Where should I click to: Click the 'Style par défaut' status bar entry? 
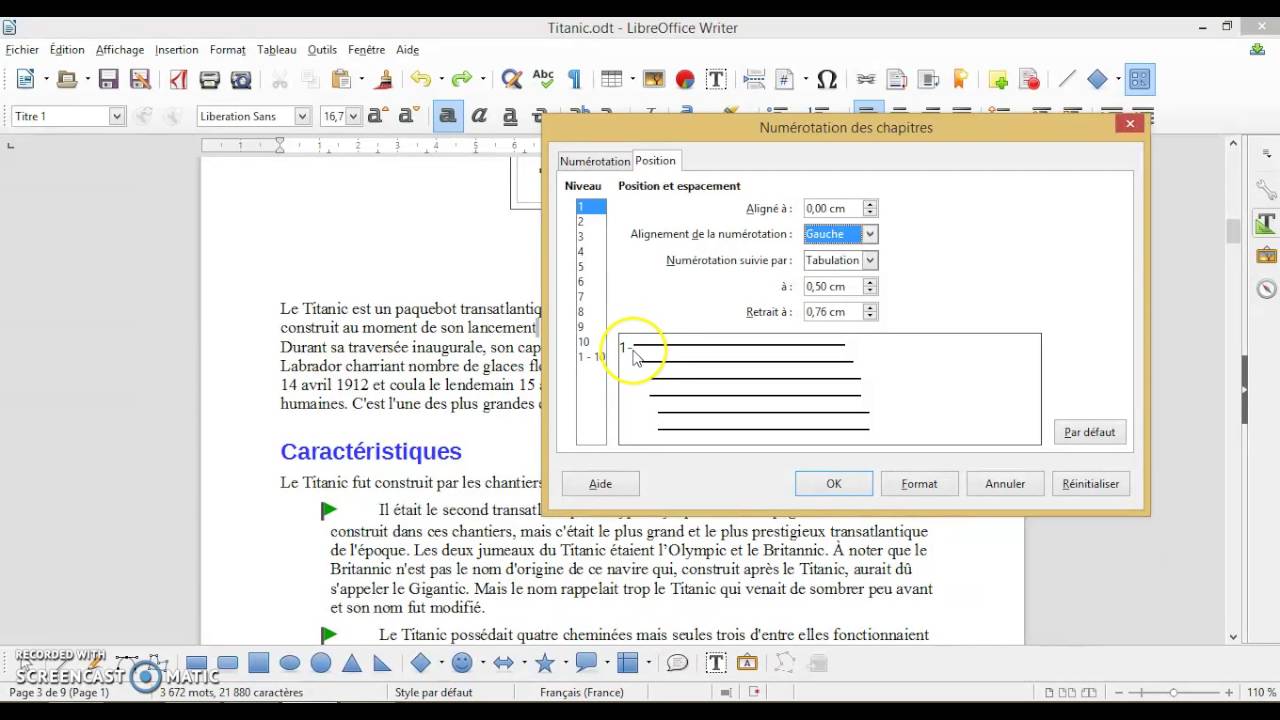434,692
